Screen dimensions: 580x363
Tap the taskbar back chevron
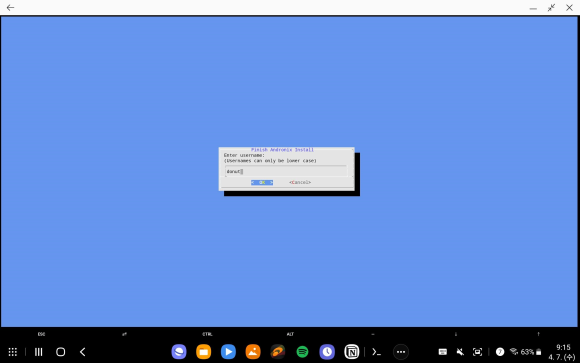82,352
